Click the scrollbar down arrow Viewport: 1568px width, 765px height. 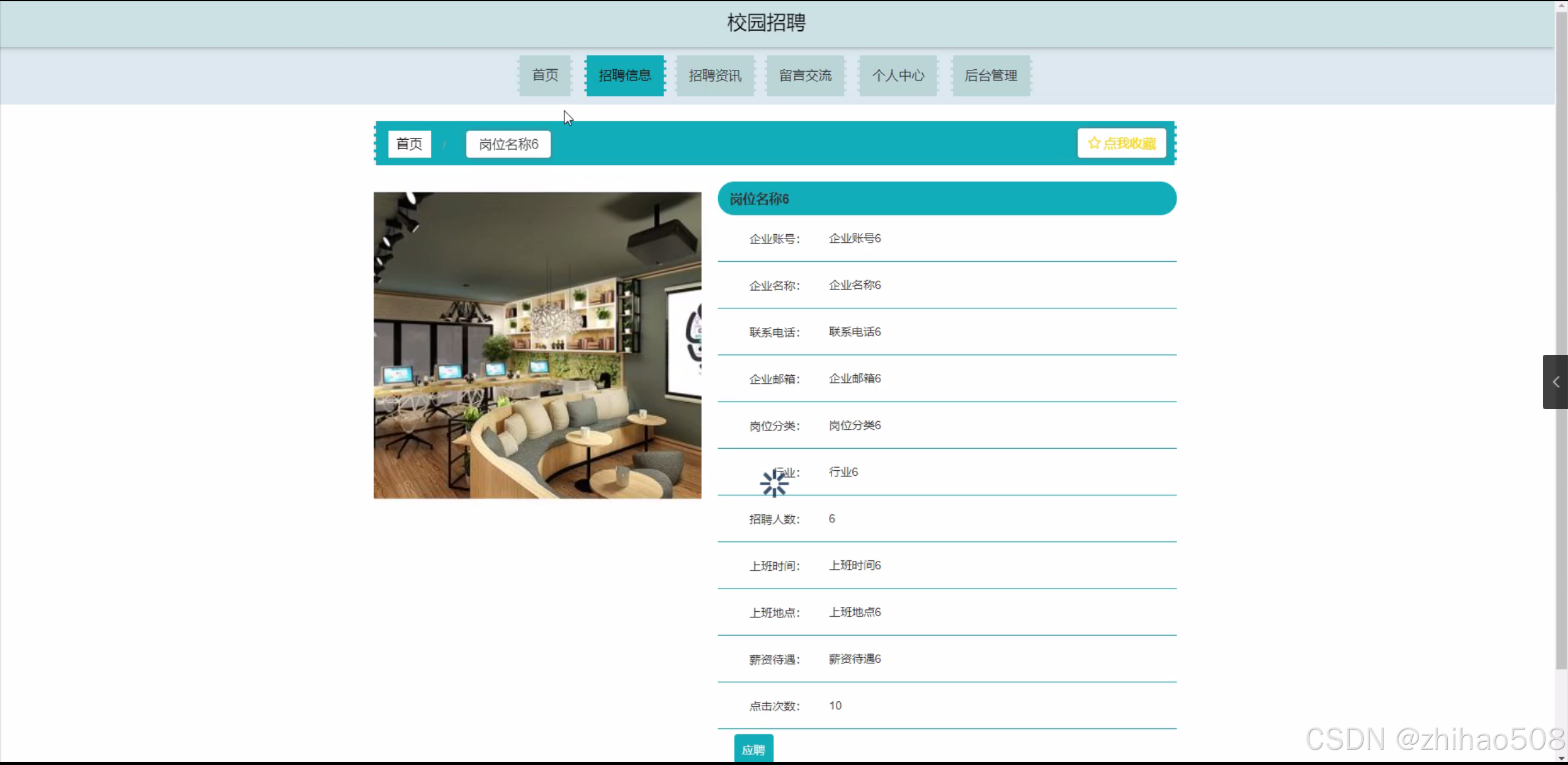[x=1561, y=758]
